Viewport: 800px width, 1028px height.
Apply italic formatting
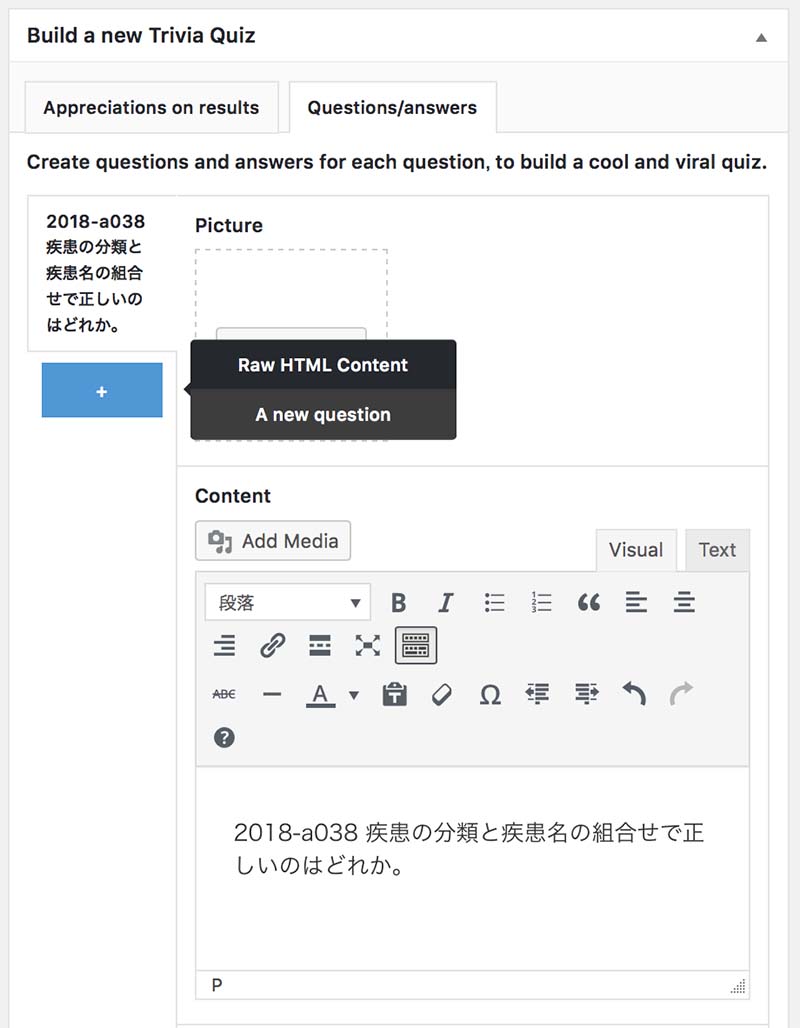point(446,603)
